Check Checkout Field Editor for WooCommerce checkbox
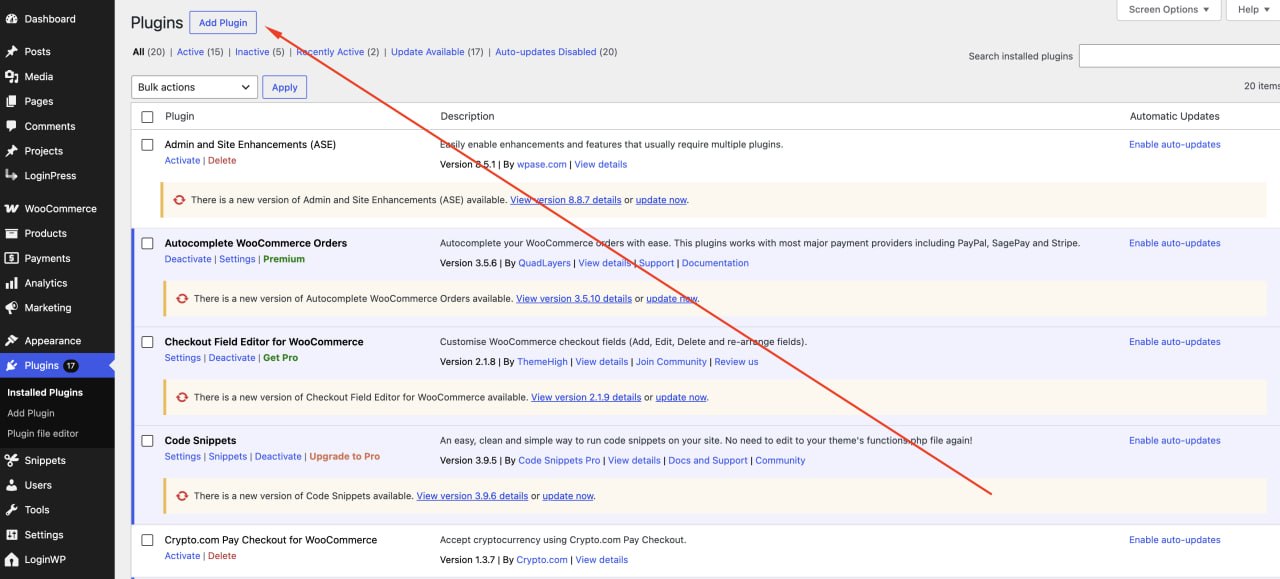1280x579 pixels. pos(147,342)
